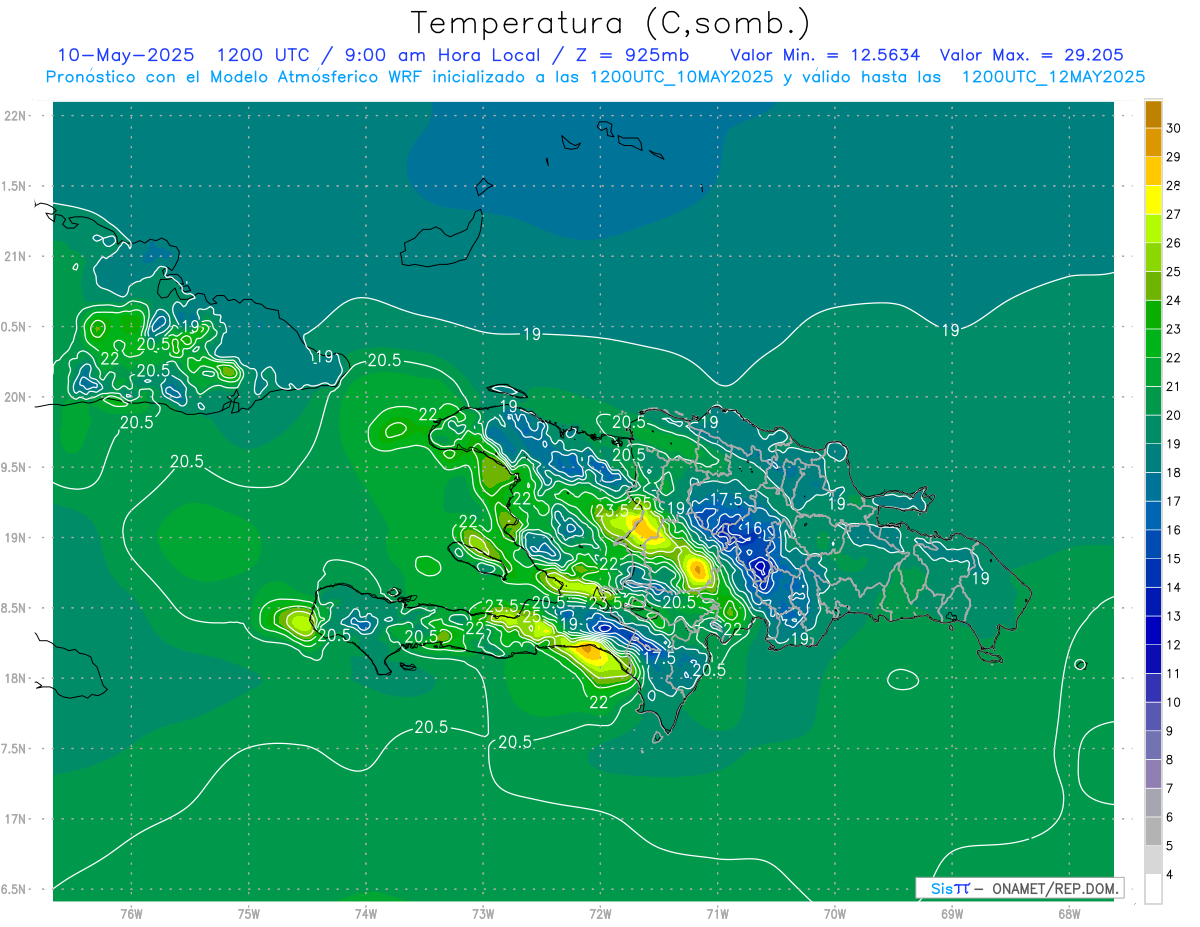Click the 19N latitude axis label
This screenshot has width=1200, height=927.
tap(16, 538)
